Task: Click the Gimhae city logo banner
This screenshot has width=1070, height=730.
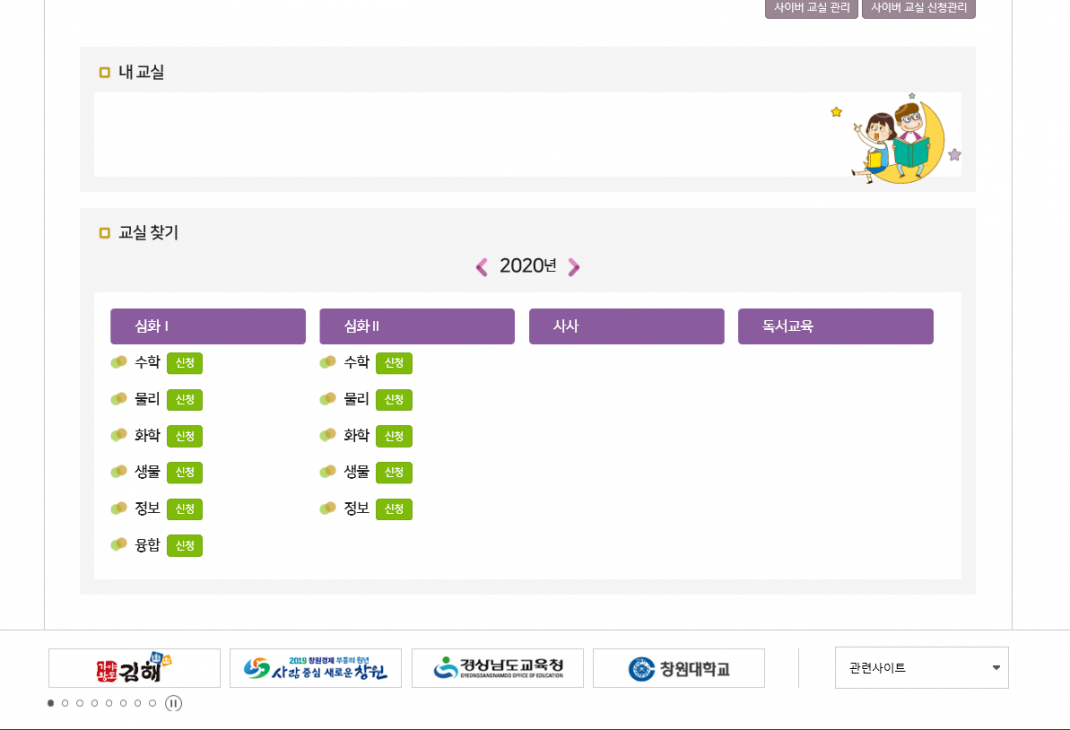Action: point(134,668)
